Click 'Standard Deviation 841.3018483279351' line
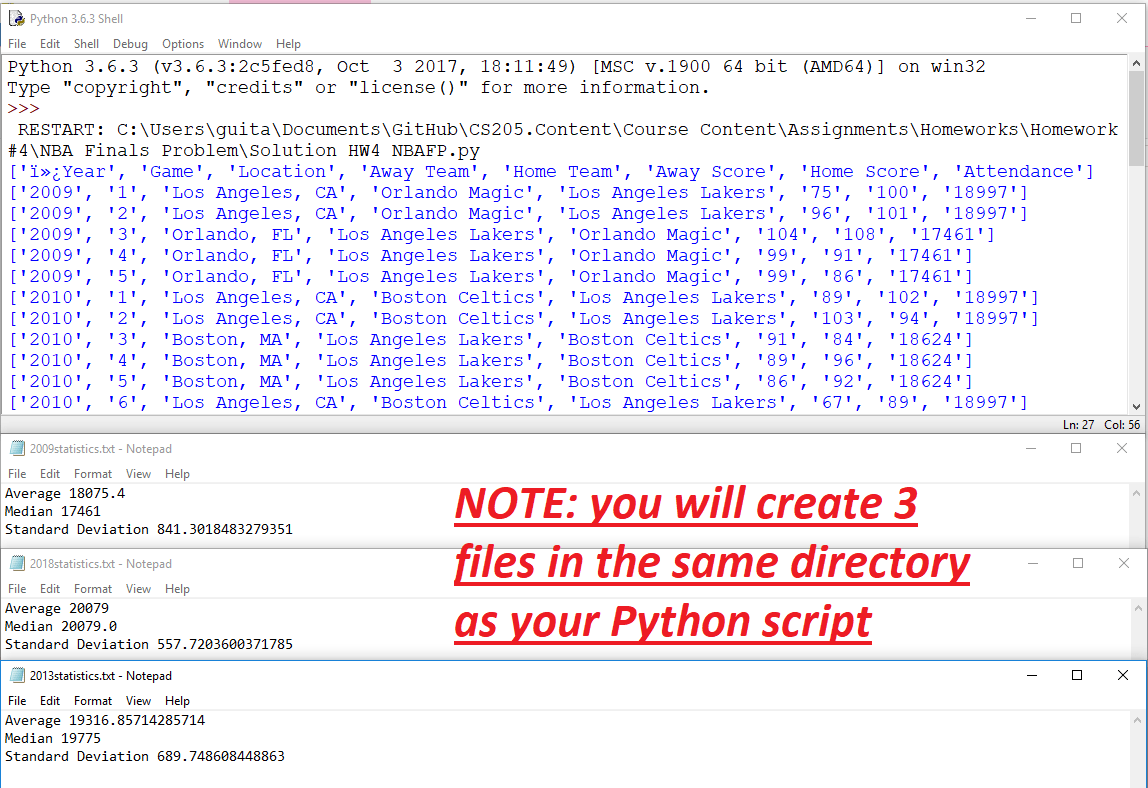Viewport: 1148px width, 788px height. coord(149,529)
